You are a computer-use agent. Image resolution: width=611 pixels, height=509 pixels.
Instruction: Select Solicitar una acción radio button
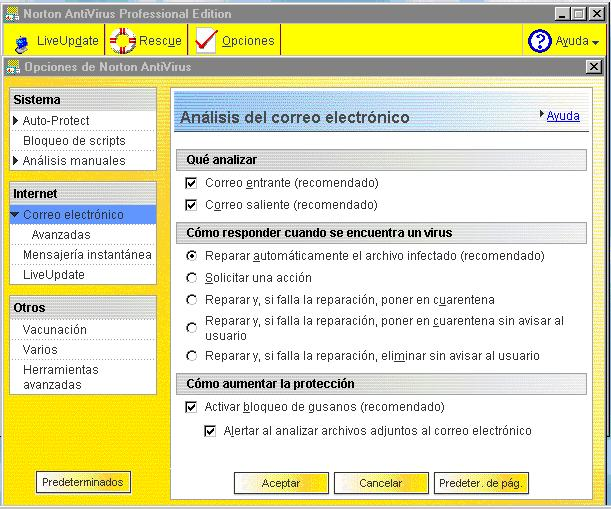pos(191,278)
